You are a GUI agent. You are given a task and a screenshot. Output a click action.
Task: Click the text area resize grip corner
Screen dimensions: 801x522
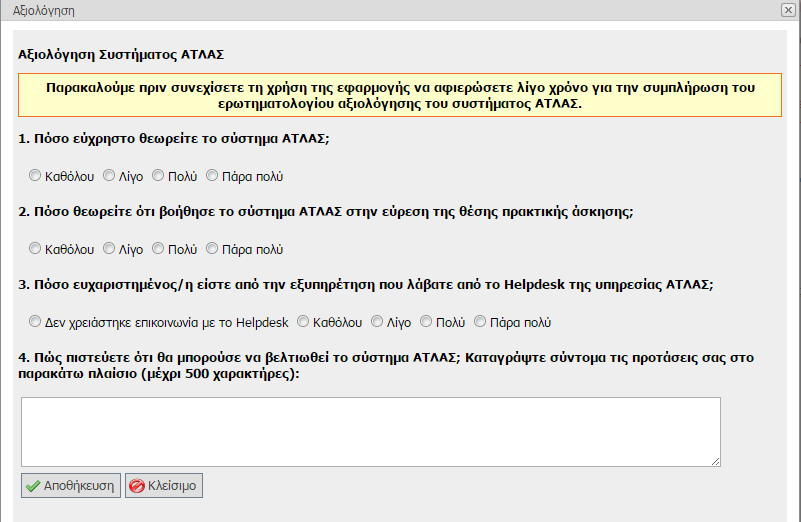(716, 462)
